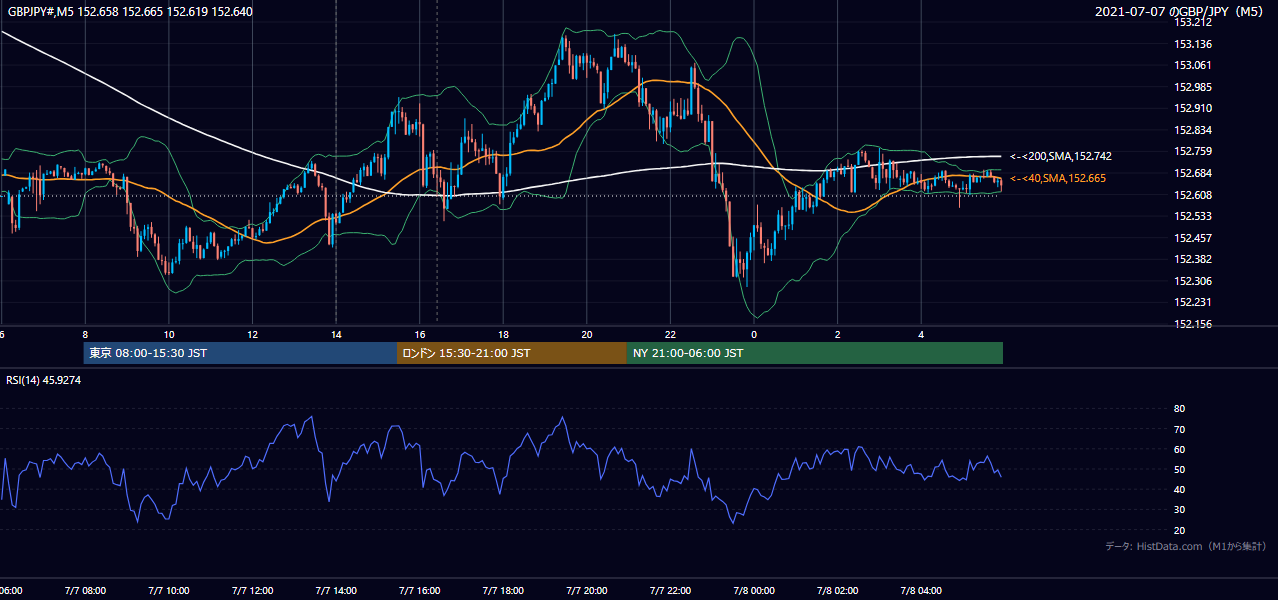Click price axis label 152.910
1278x600 pixels.
[1193, 109]
